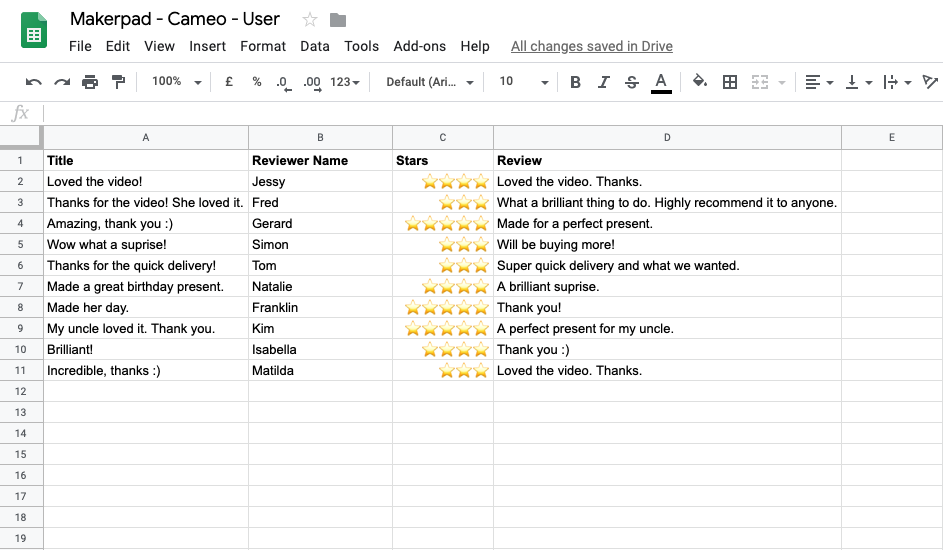Open the Default (Ari... font dropdown
Image resolution: width=943 pixels, height=550 pixels.
[x=429, y=82]
